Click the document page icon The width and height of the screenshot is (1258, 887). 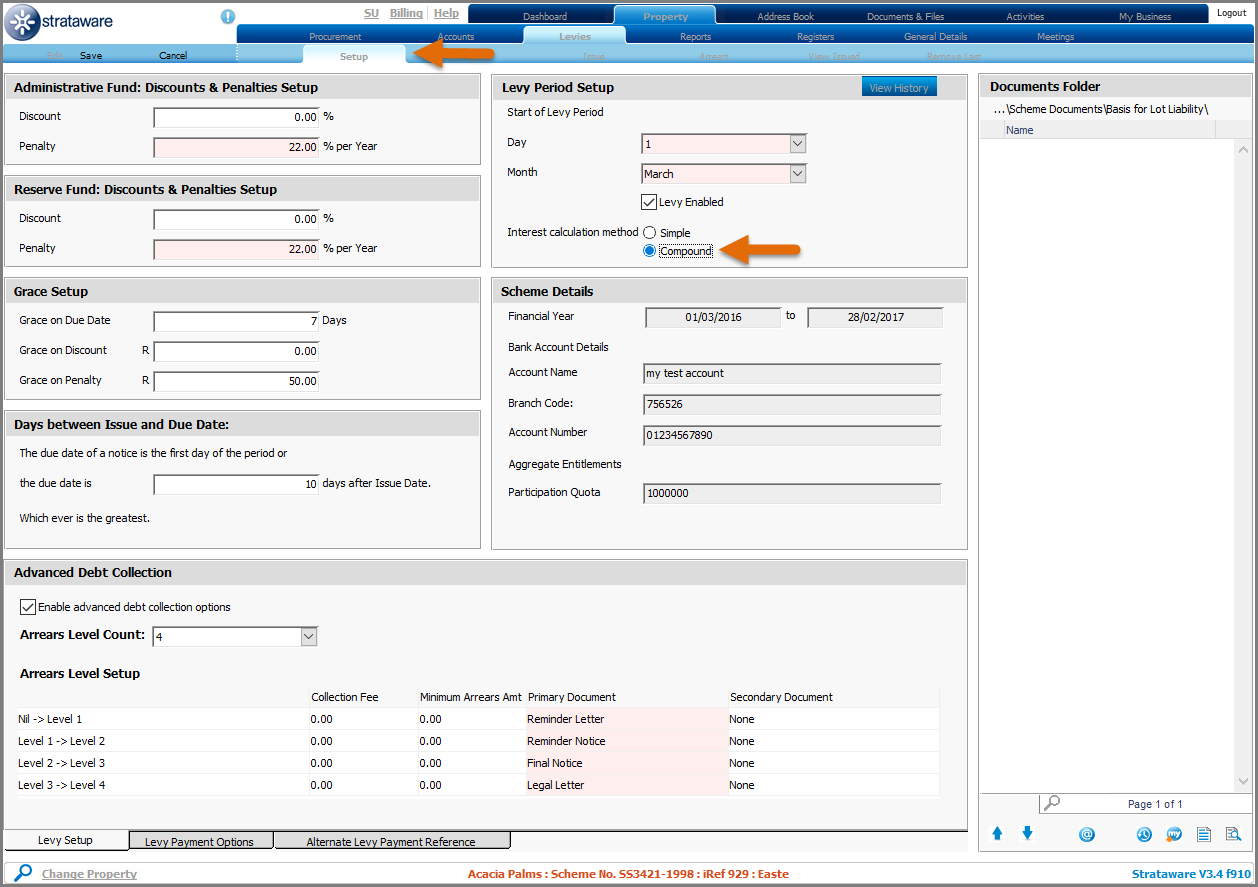pos(1204,834)
